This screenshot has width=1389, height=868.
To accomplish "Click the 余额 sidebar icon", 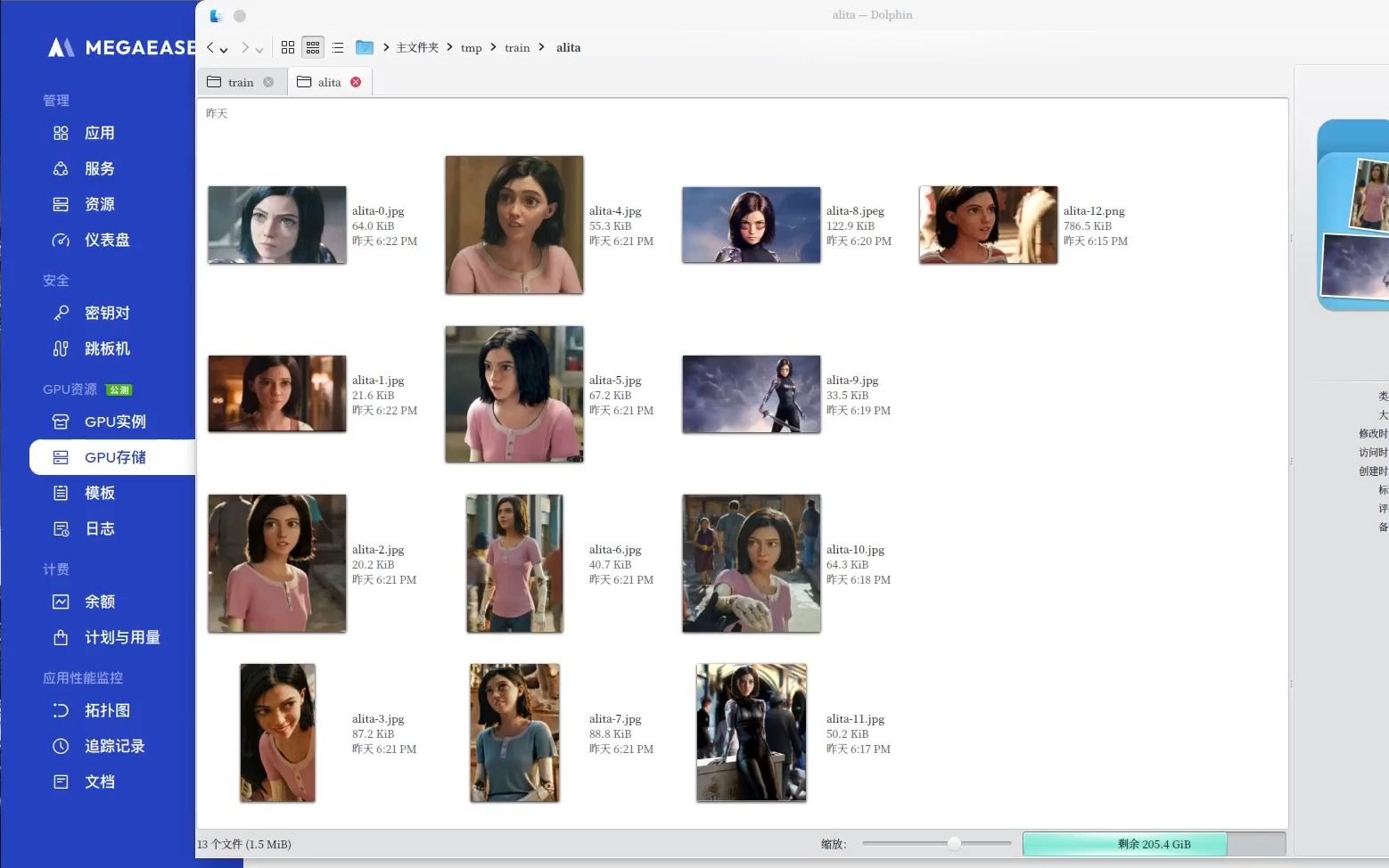I will [61, 602].
